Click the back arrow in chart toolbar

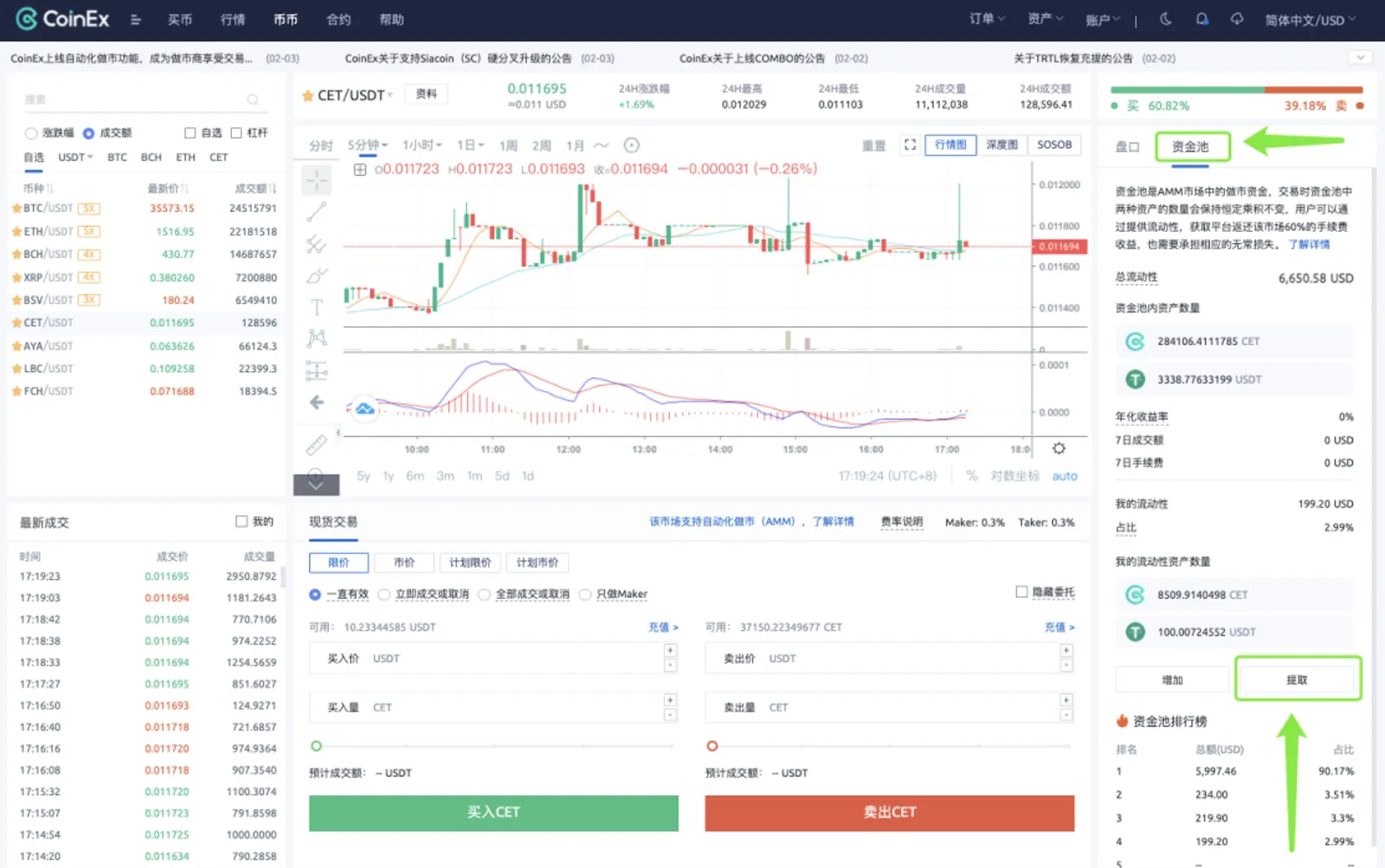coord(316,402)
